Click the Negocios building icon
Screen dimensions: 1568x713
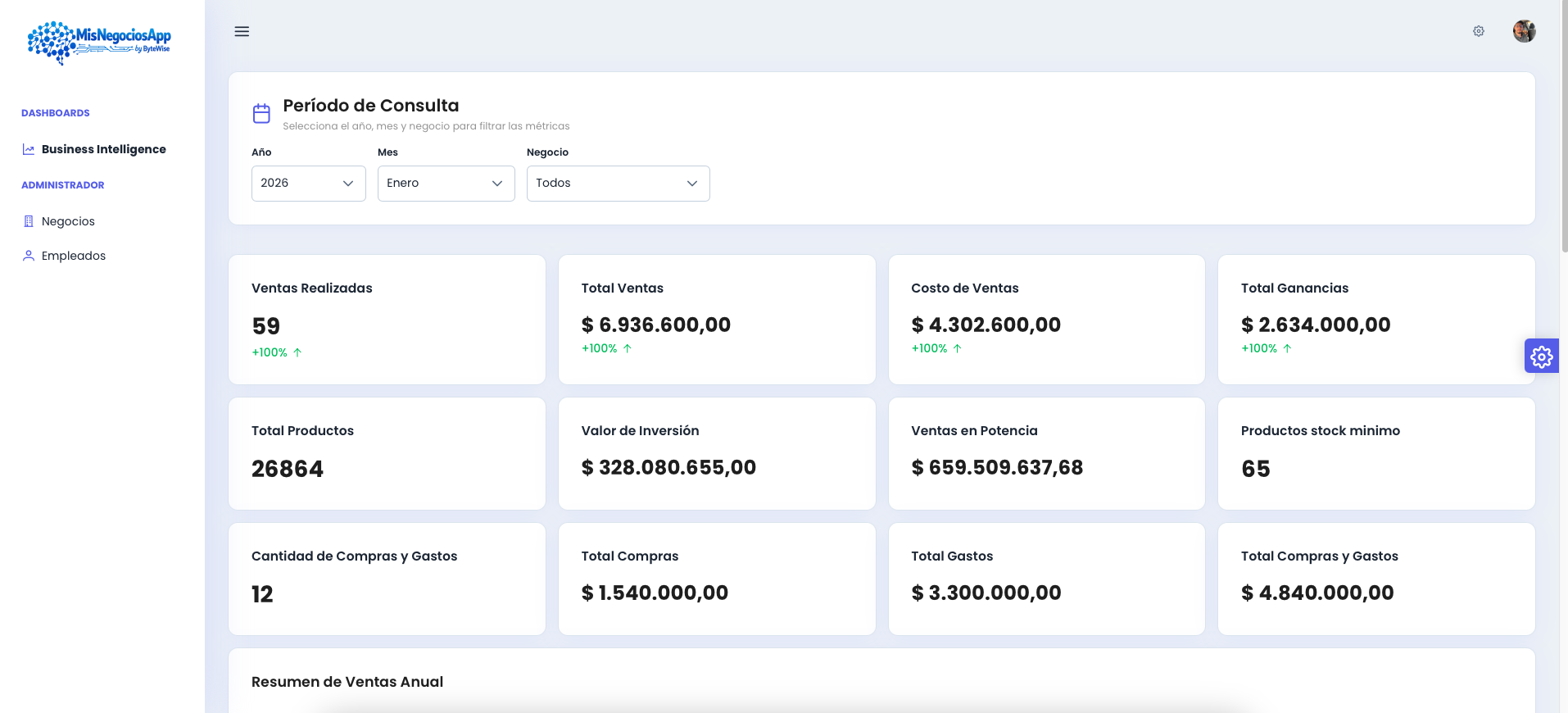(x=29, y=221)
